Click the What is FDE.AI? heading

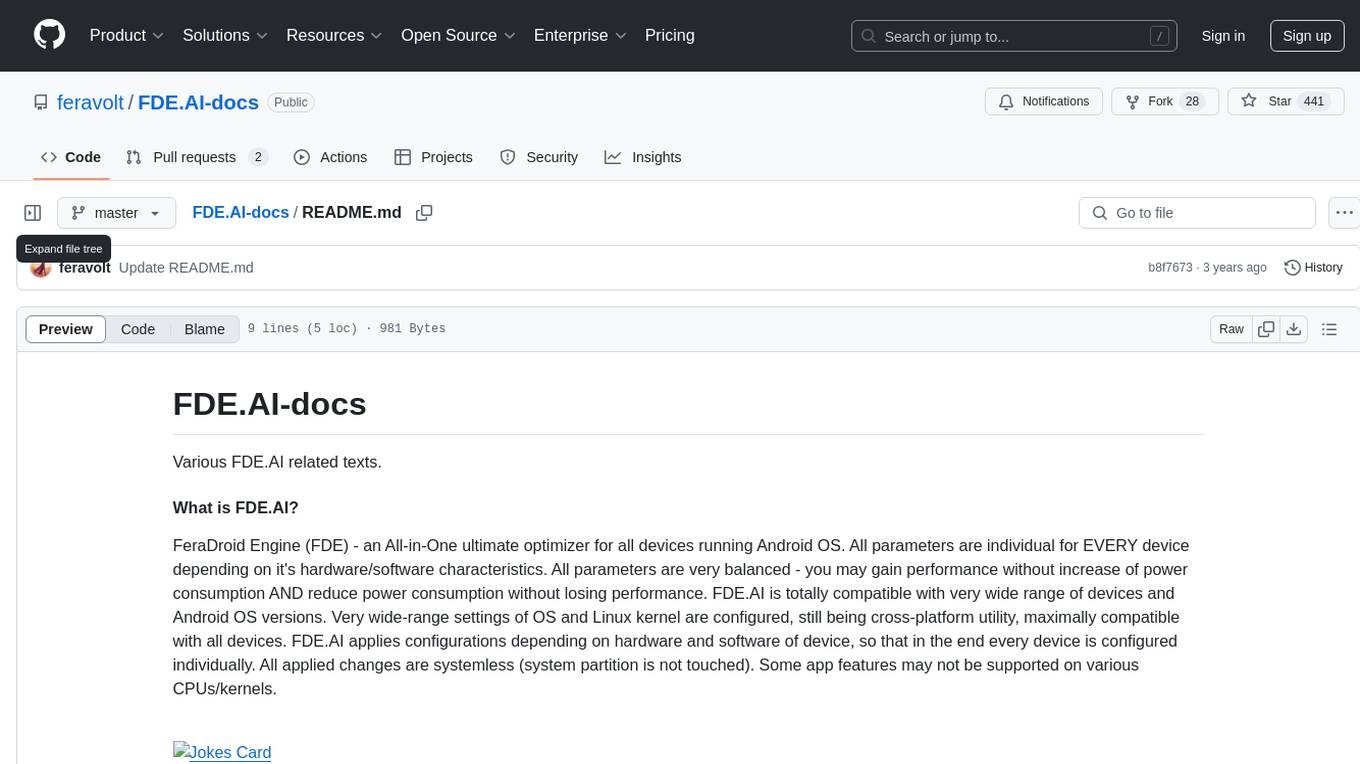click(x=236, y=507)
